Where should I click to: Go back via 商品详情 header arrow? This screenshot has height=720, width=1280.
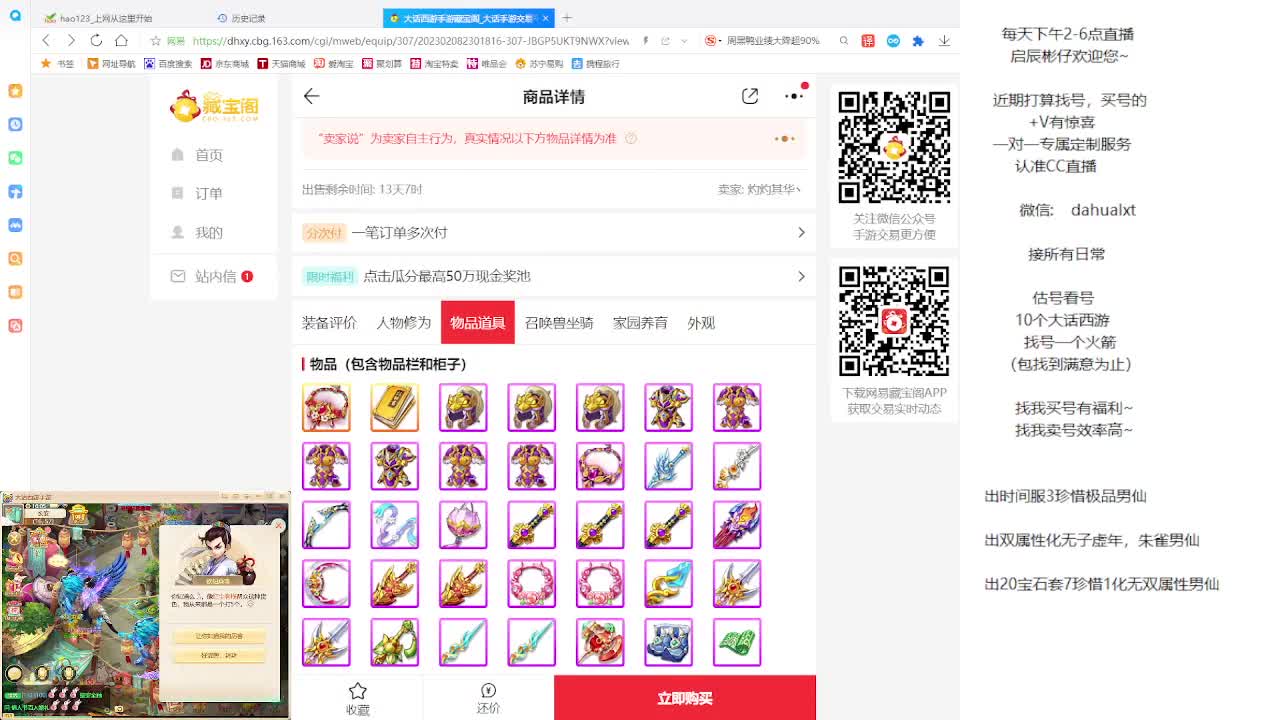coord(312,96)
